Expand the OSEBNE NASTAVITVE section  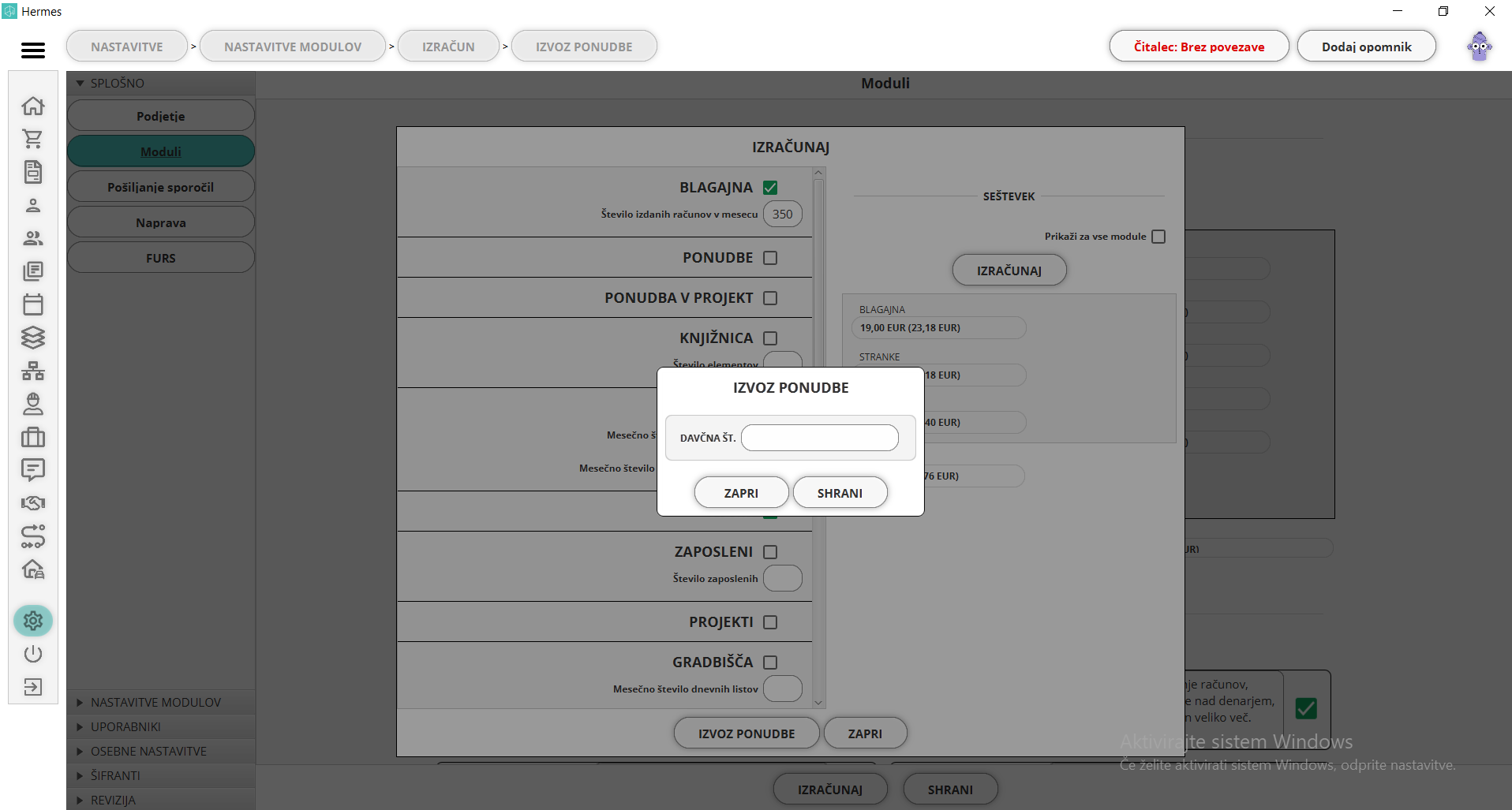[x=161, y=751]
